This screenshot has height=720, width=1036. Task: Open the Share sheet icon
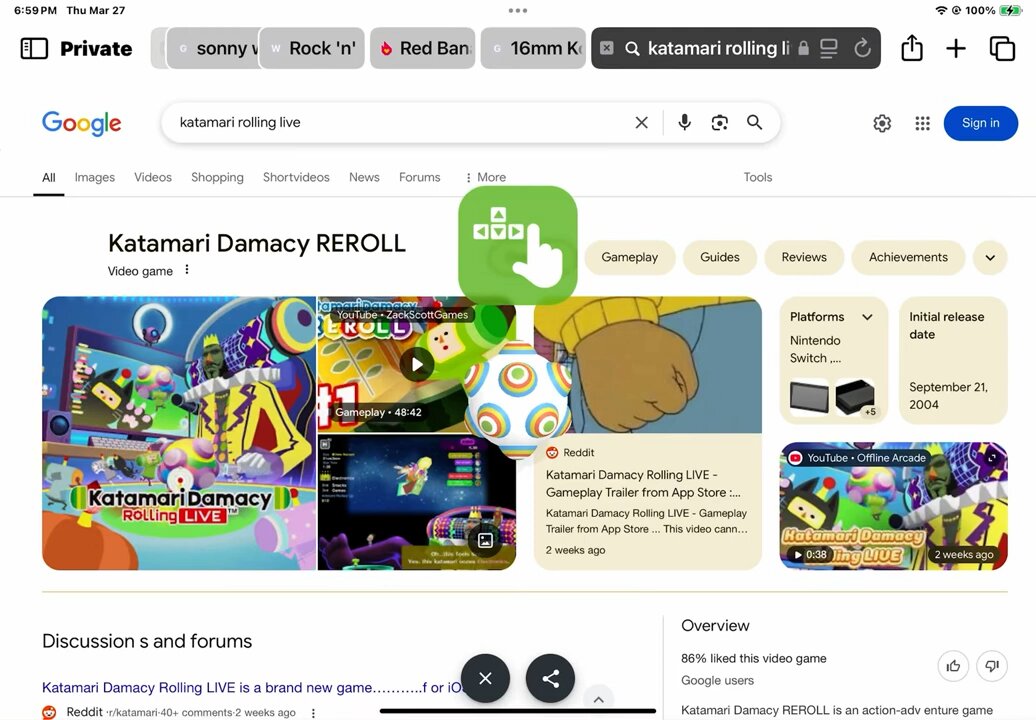coord(912,48)
